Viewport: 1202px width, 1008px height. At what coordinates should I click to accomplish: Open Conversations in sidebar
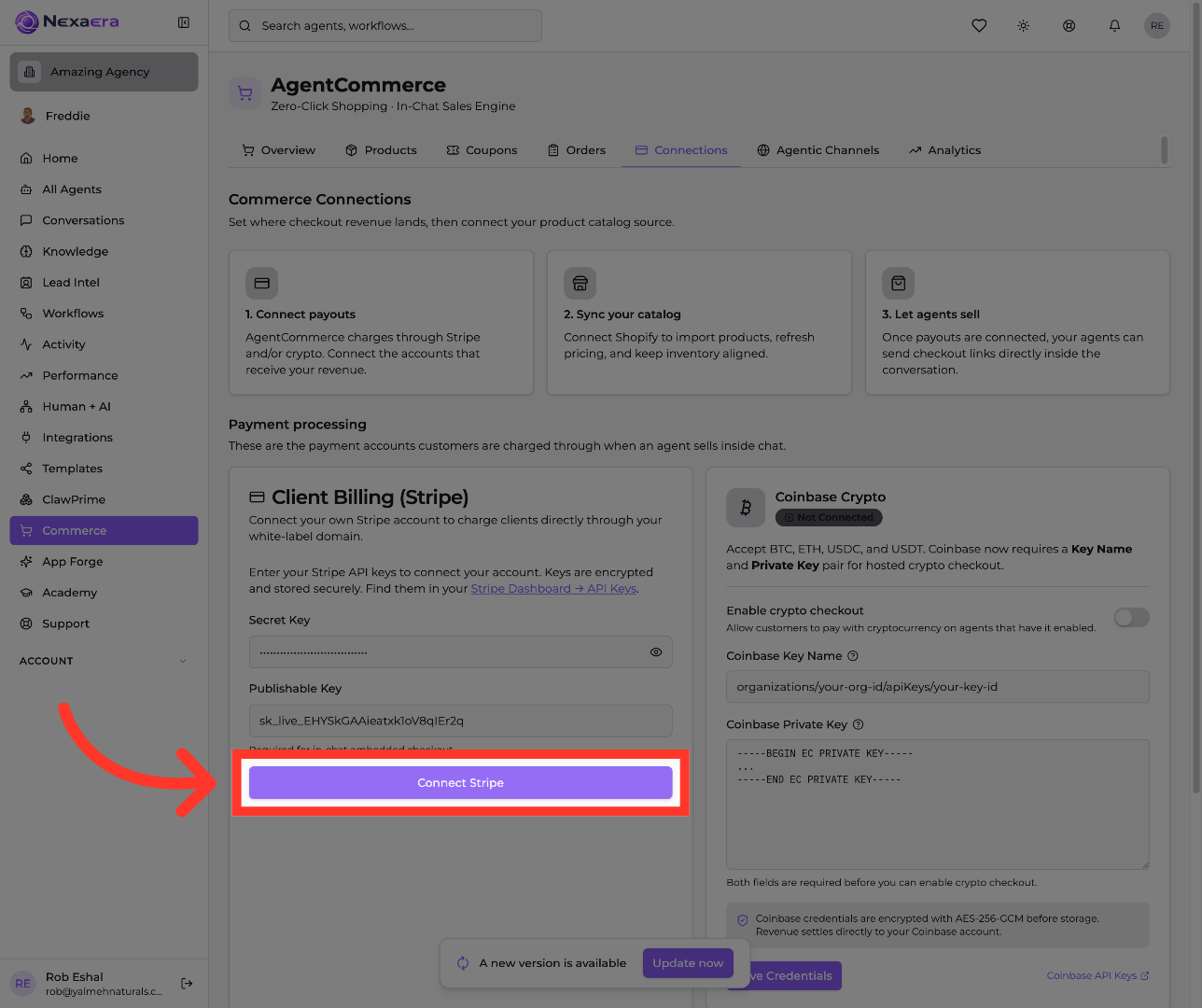104,220
